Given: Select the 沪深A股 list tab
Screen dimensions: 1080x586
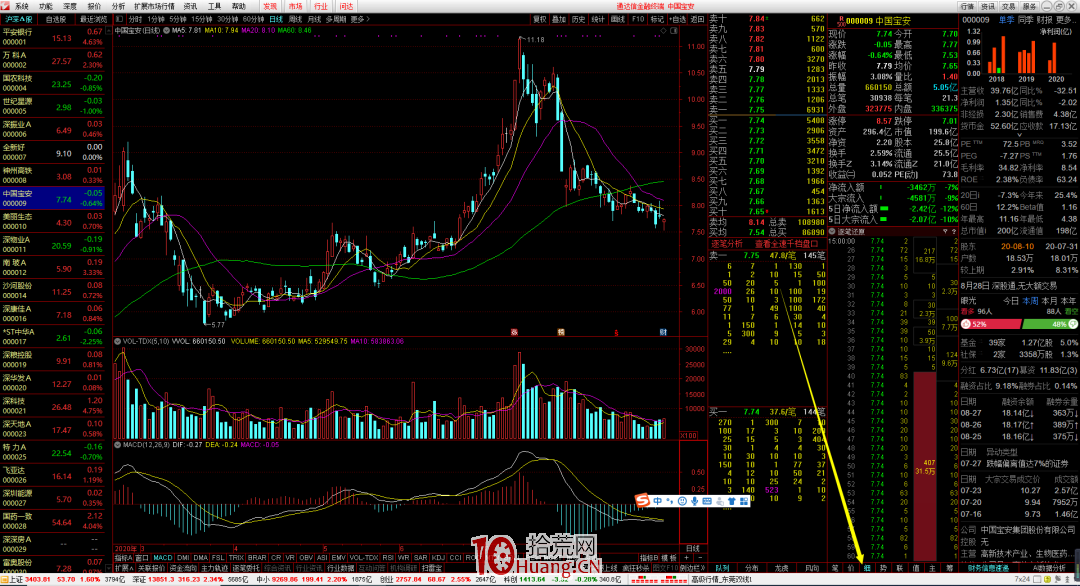Looking at the screenshot, I should coord(19,19).
